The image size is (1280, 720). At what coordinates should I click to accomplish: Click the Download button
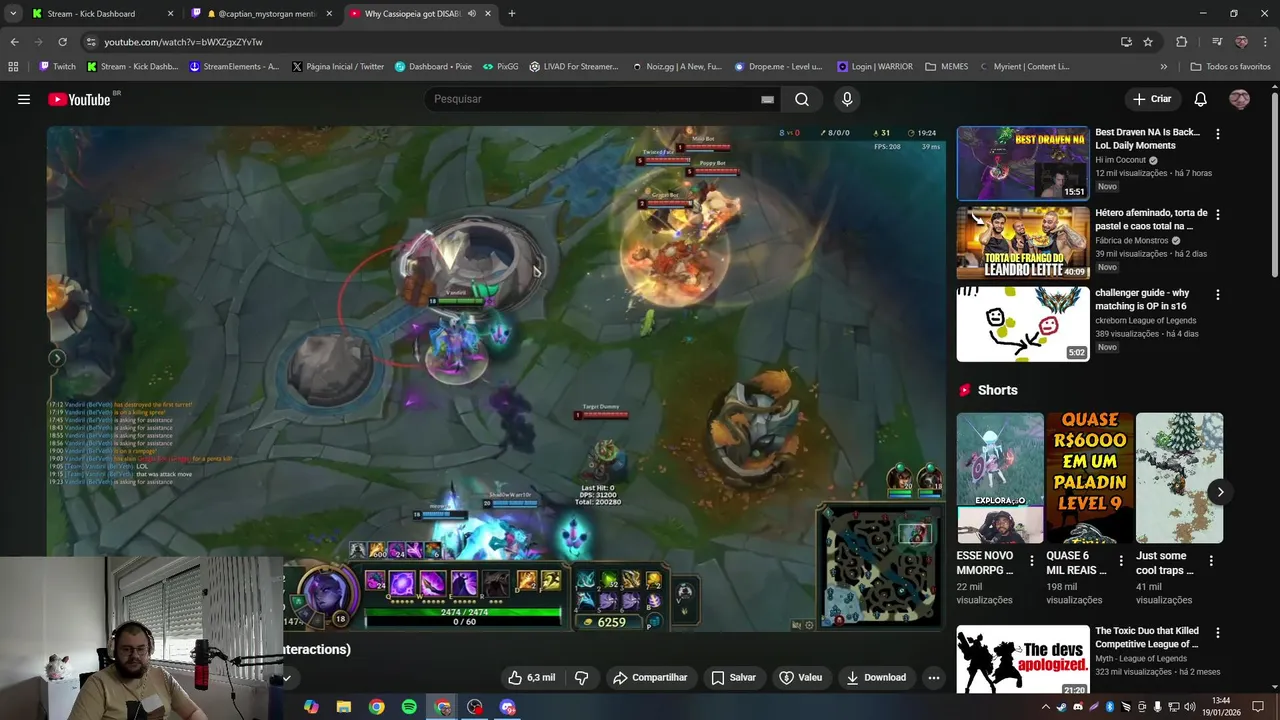(x=876, y=677)
